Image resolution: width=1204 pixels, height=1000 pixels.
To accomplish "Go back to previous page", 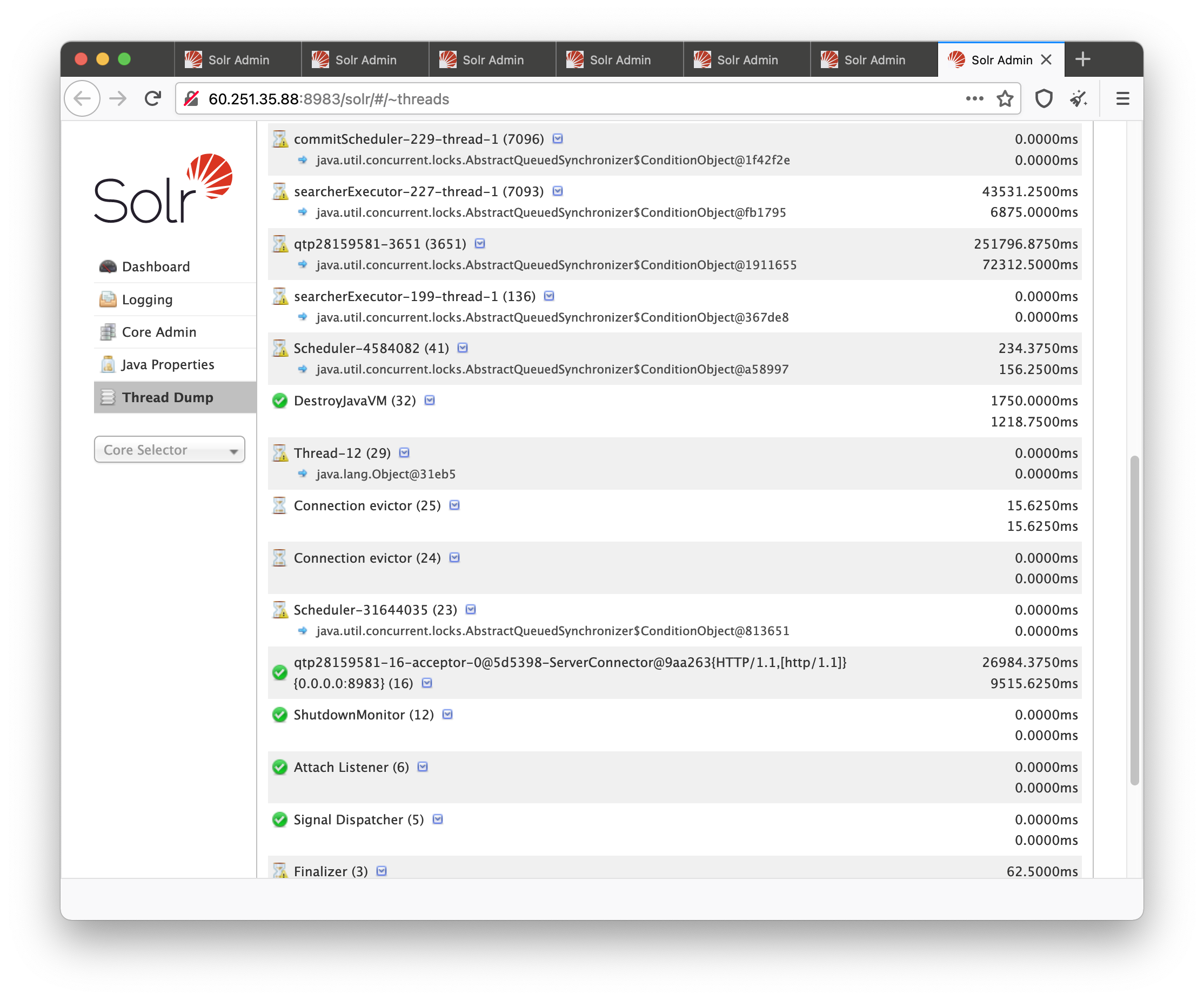I will (82, 98).
